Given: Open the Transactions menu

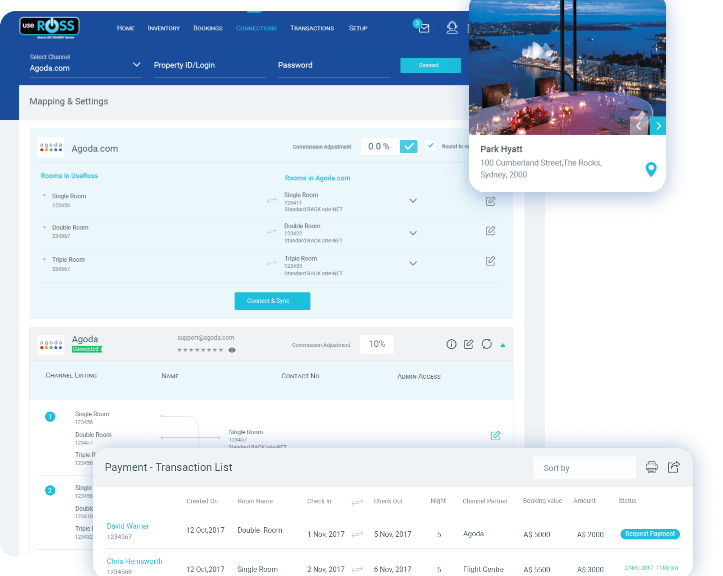Looking at the screenshot, I should point(312,28).
